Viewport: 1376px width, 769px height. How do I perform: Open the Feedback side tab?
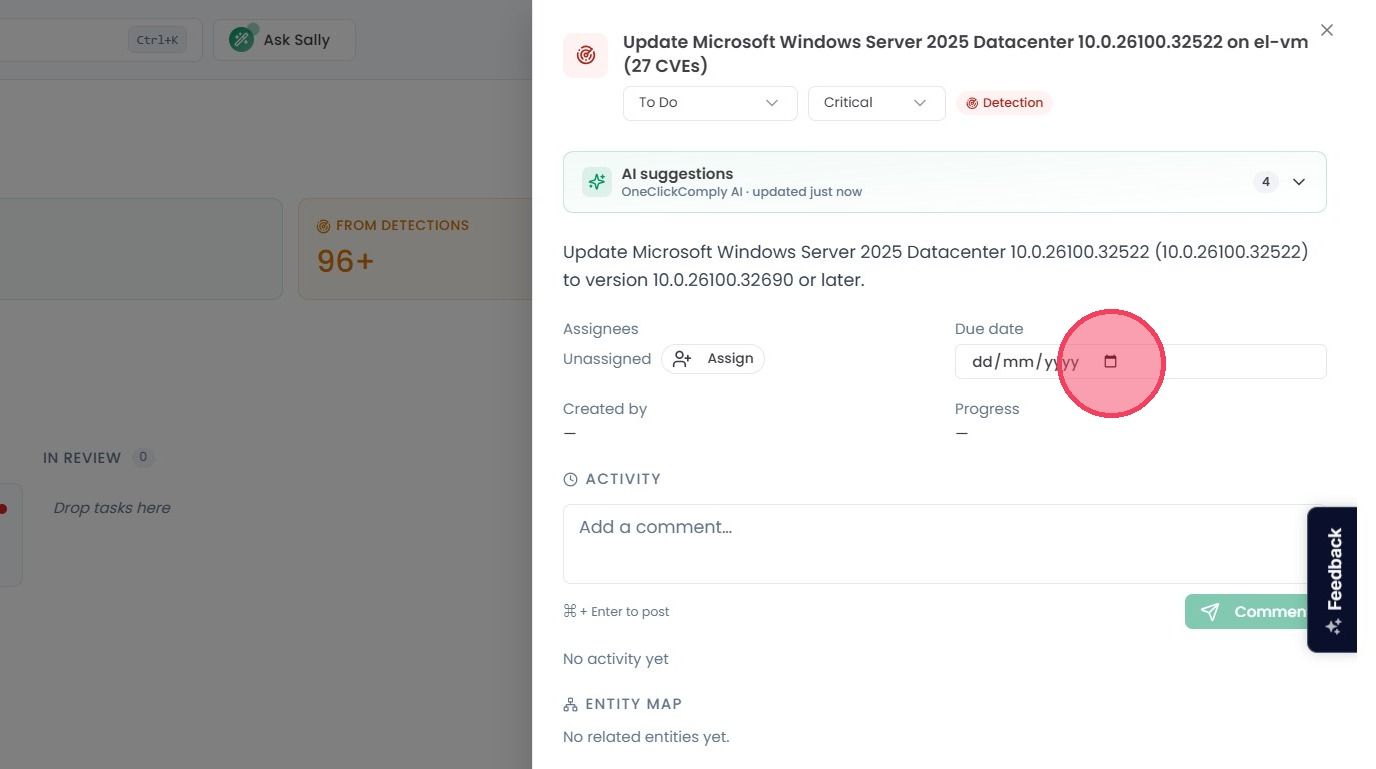(x=1332, y=580)
